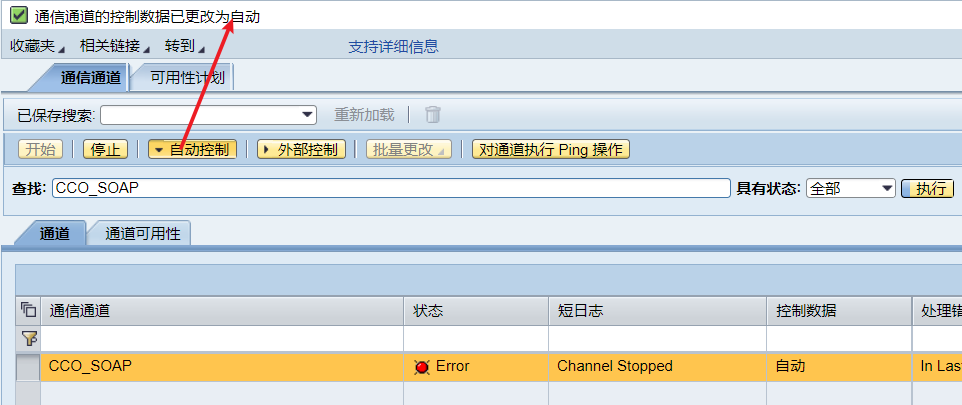Click the 通信通道 column filter field

(222, 338)
